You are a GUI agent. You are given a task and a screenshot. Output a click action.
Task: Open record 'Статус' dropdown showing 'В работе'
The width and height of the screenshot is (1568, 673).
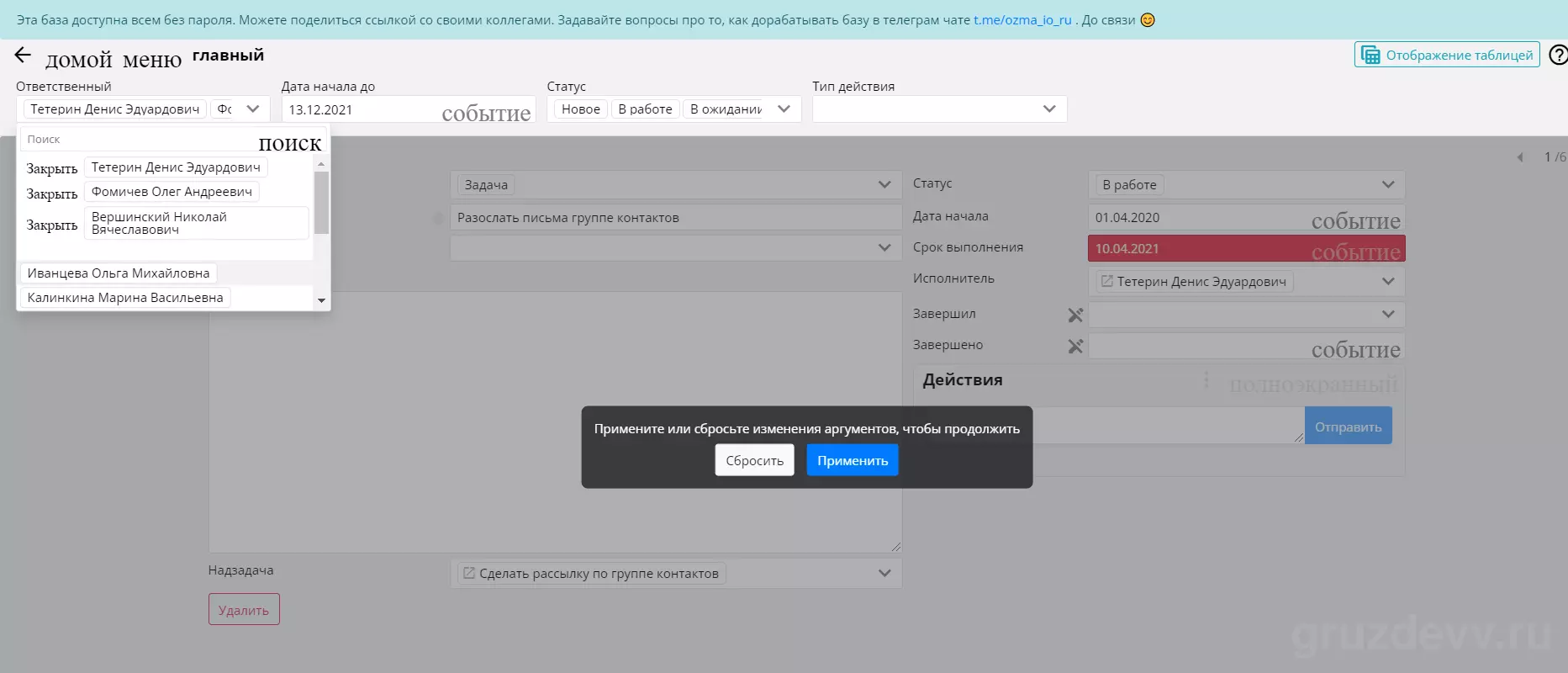click(1247, 185)
